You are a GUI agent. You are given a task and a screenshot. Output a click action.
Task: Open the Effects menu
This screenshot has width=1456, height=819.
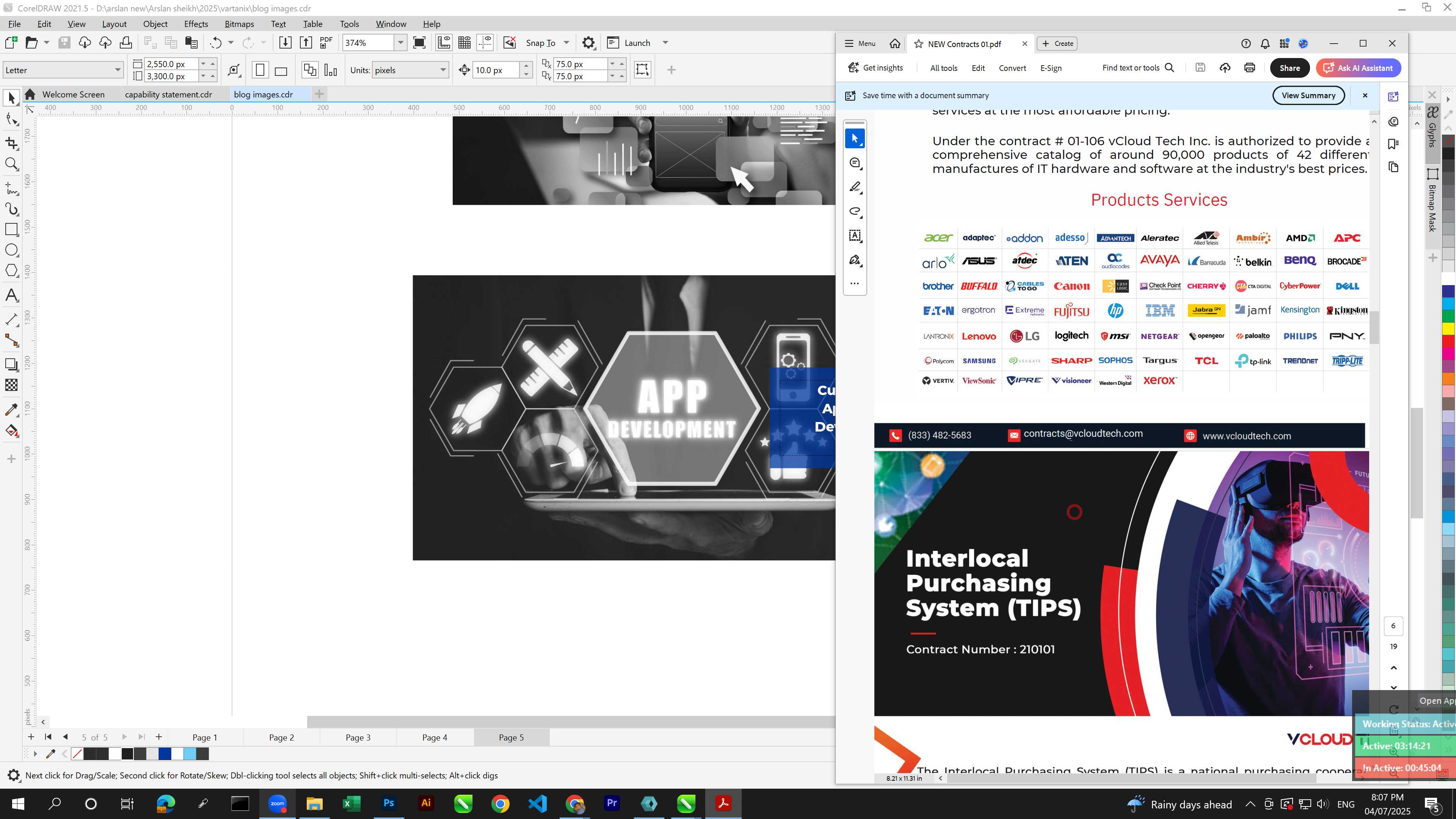(x=196, y=24)
